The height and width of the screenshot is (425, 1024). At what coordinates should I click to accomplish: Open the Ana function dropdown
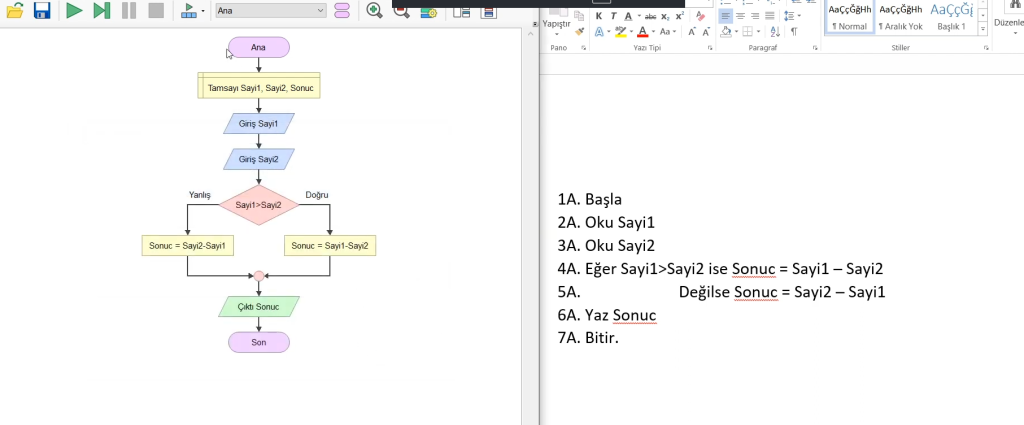[x=271, y=11]
